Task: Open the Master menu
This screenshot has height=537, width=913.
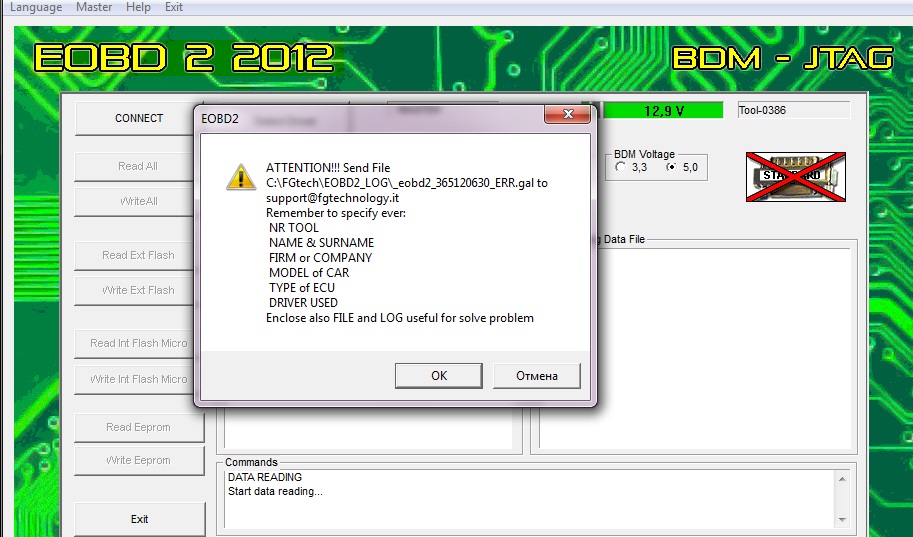Action: pos(94,7)
